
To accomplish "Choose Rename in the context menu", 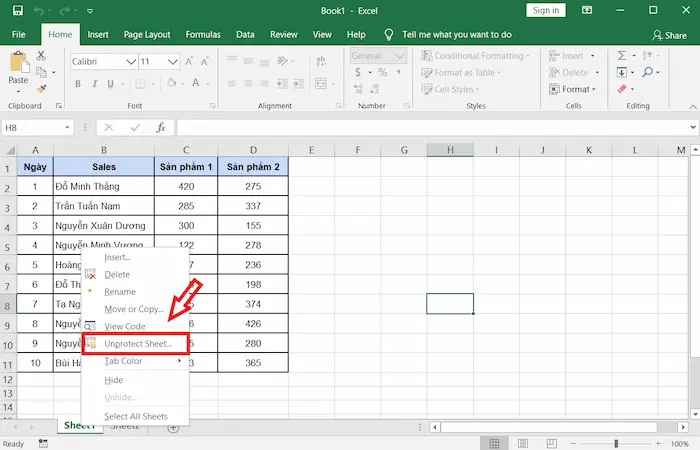I will click(x=120, y=292).
